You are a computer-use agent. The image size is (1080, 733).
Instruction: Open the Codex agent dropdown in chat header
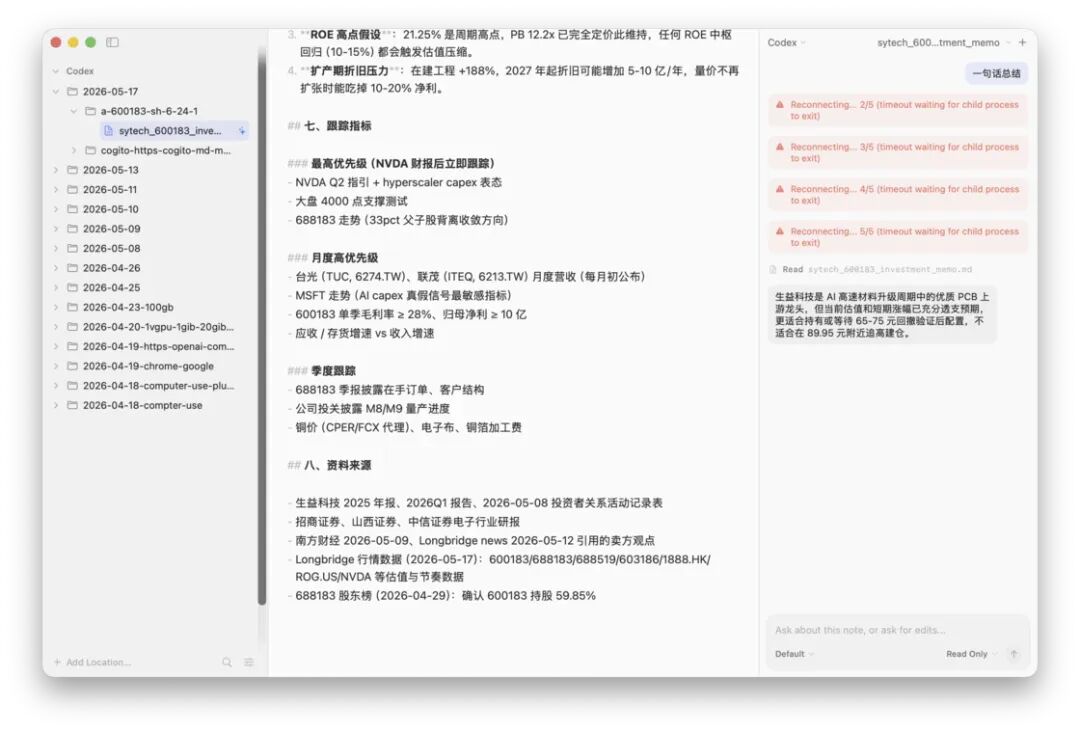(787, 43)
